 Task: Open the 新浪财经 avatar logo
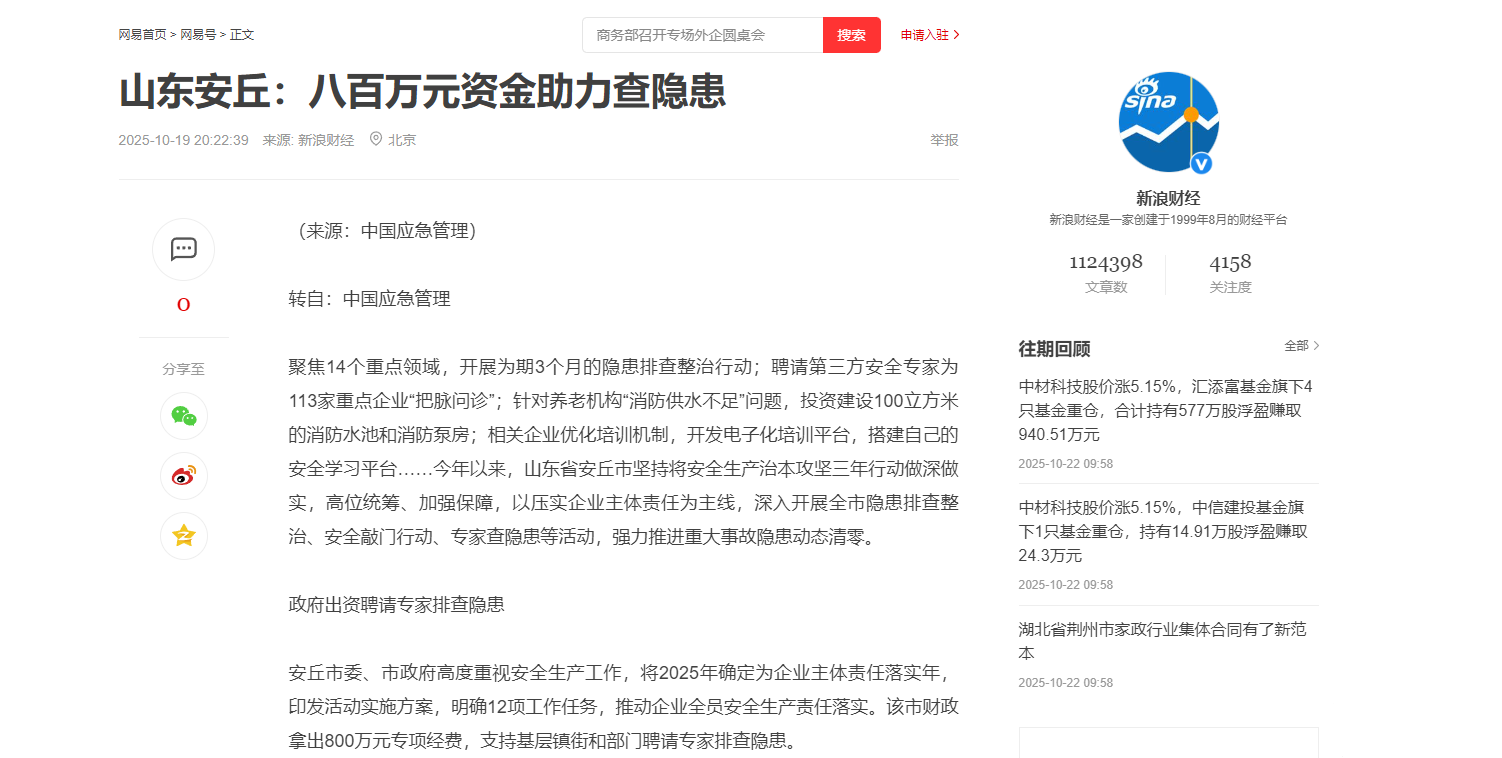(1168, 122)
